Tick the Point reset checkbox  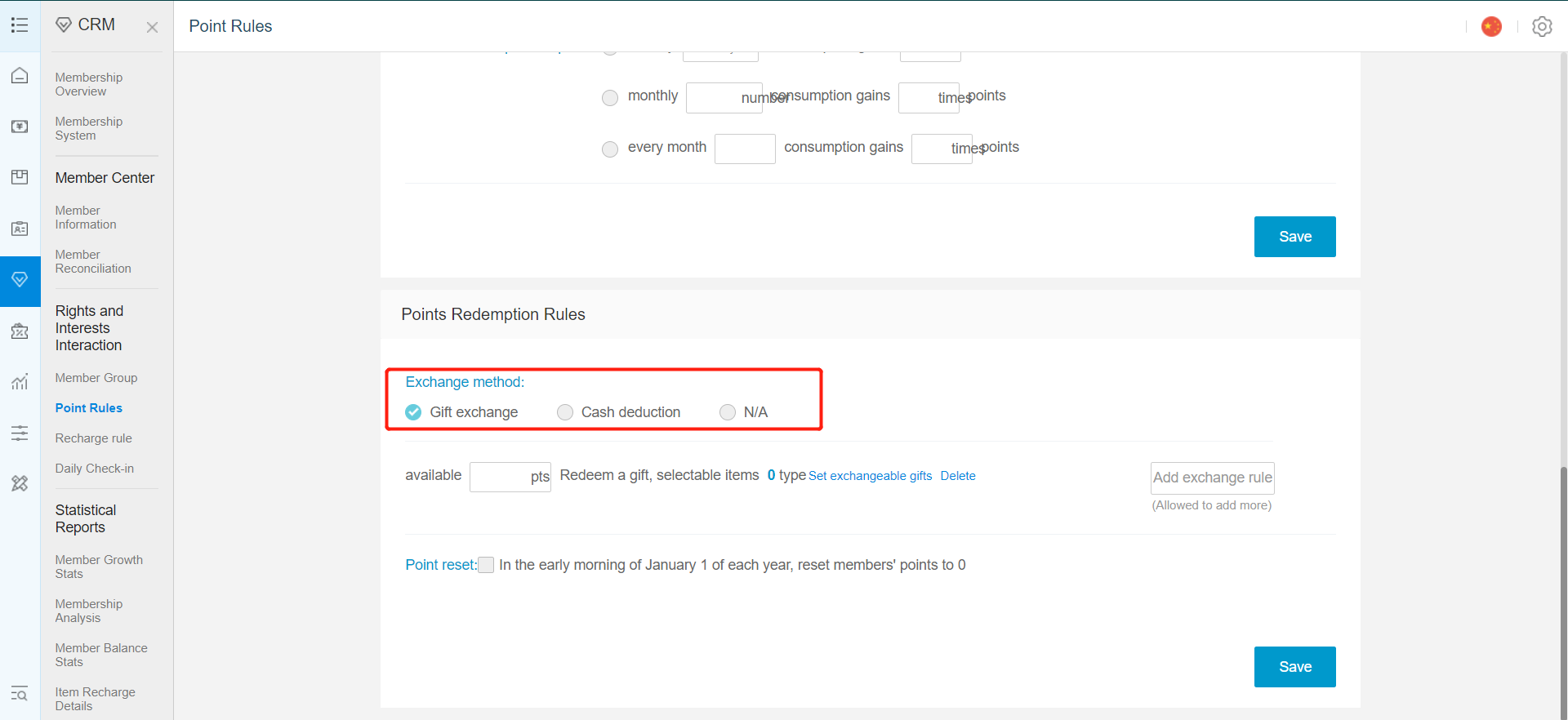(x=486, y=565)
